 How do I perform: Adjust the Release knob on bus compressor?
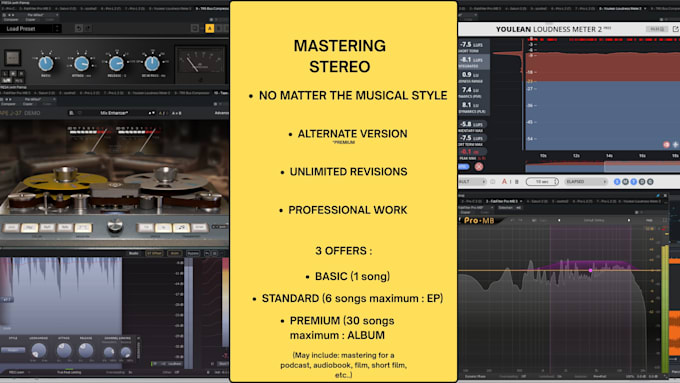click(116, 64)
